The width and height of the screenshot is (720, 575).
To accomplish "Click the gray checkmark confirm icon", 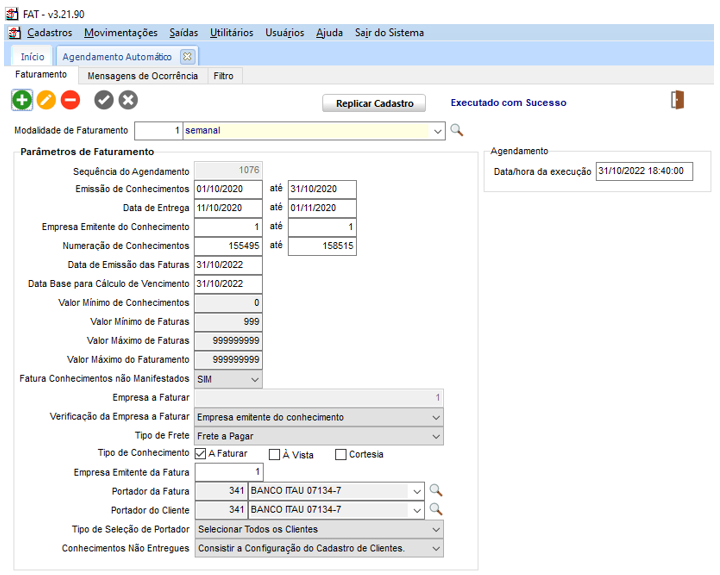I will coord(104,99).
